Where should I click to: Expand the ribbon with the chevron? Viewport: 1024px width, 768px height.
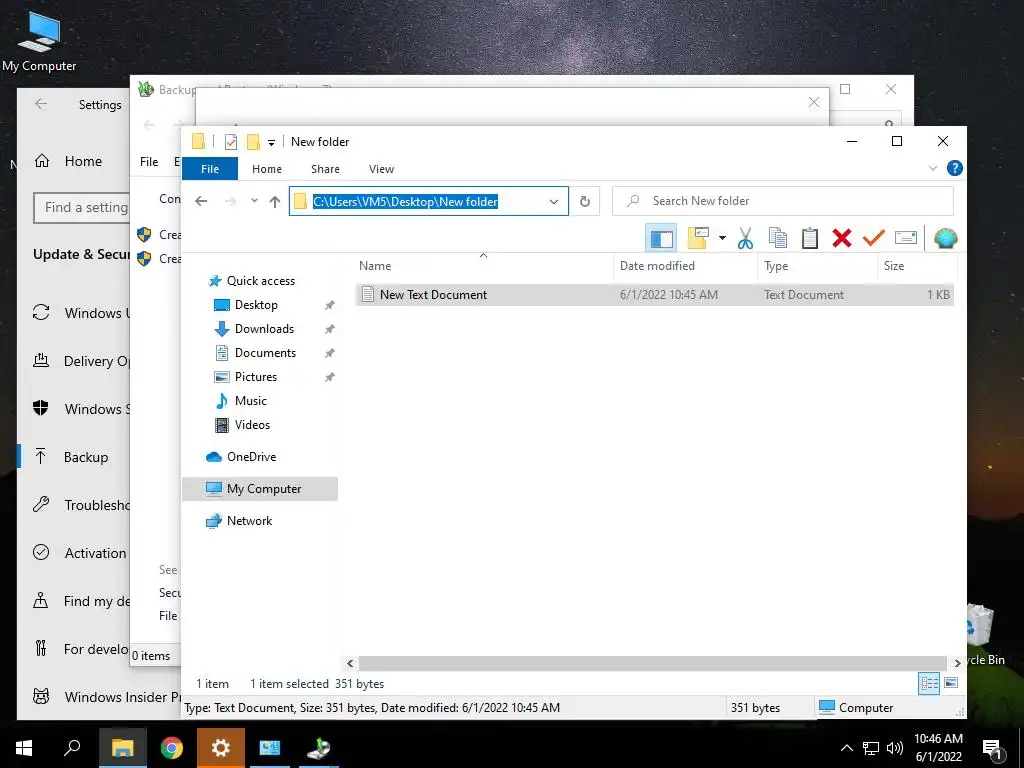click(933, 168)
